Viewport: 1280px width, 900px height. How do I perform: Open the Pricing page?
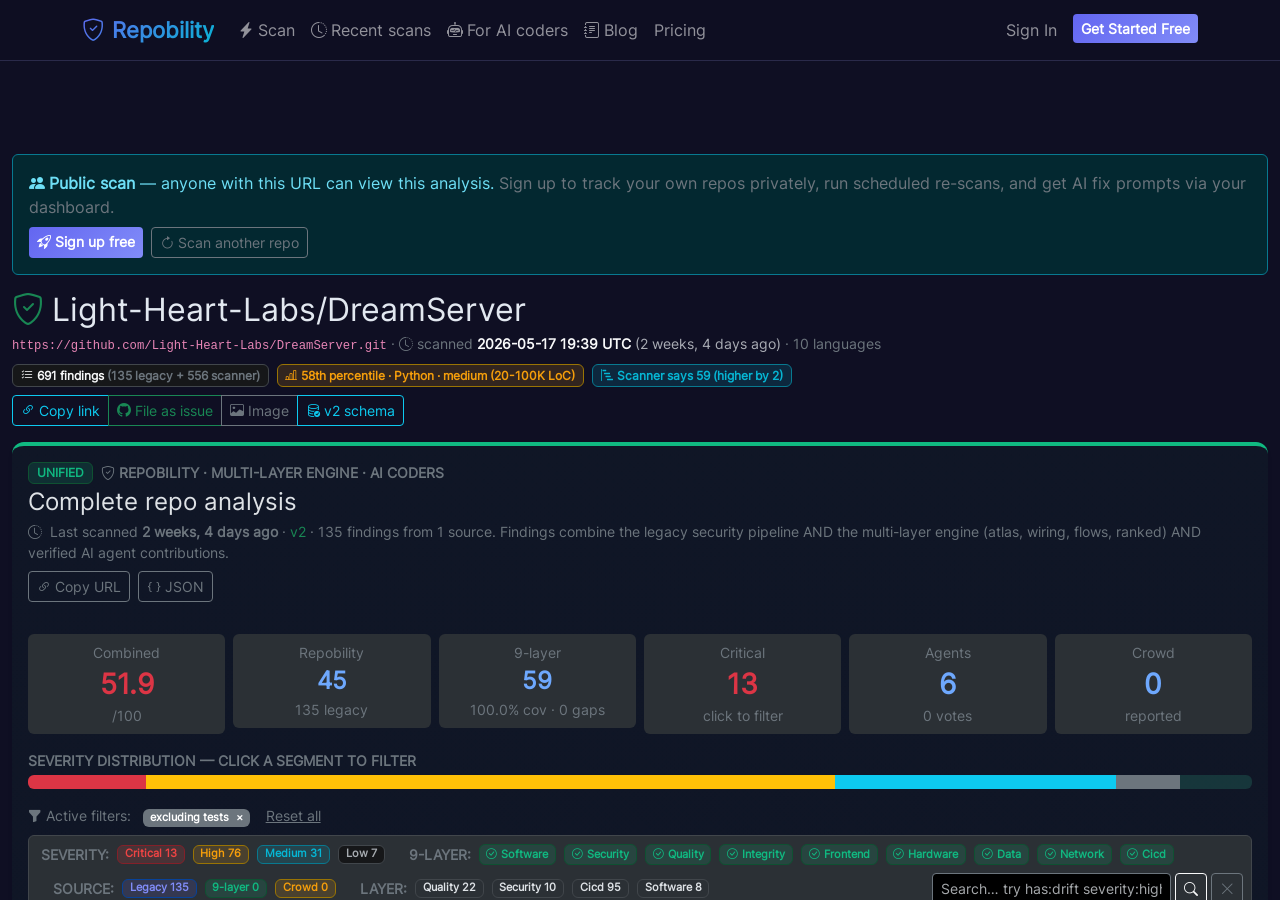[680, 30]
